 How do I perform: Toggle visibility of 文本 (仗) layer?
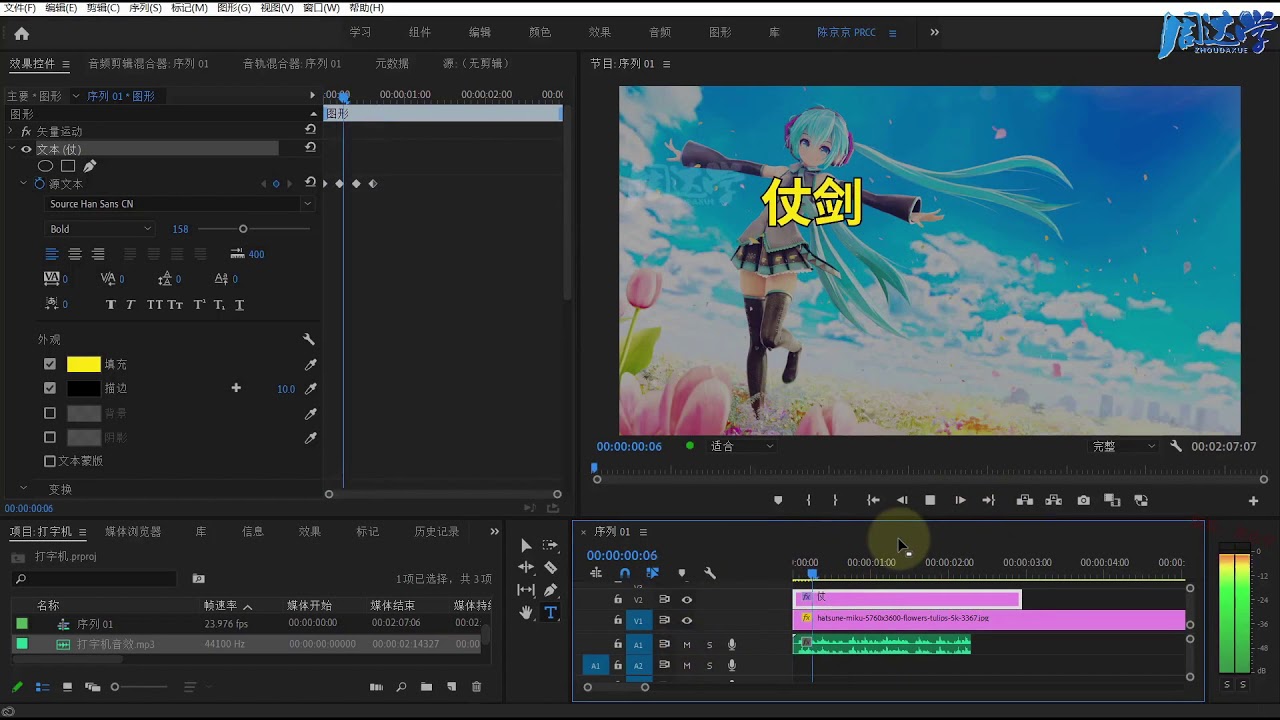(26, 149)
